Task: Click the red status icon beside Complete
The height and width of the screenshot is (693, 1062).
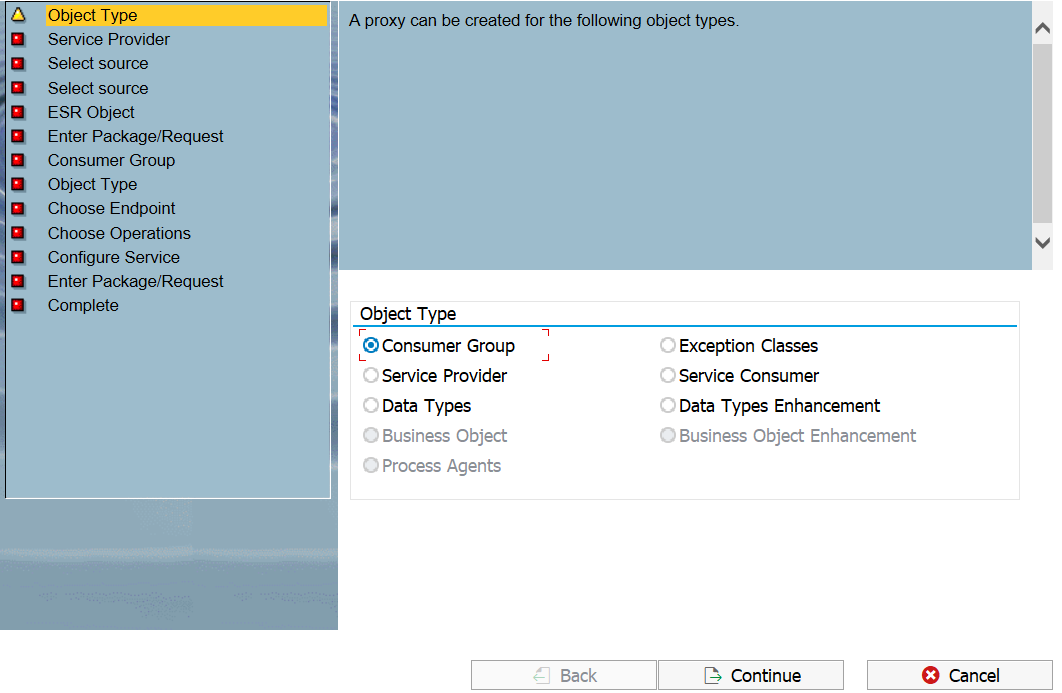Action: click(x=18, y=306)
